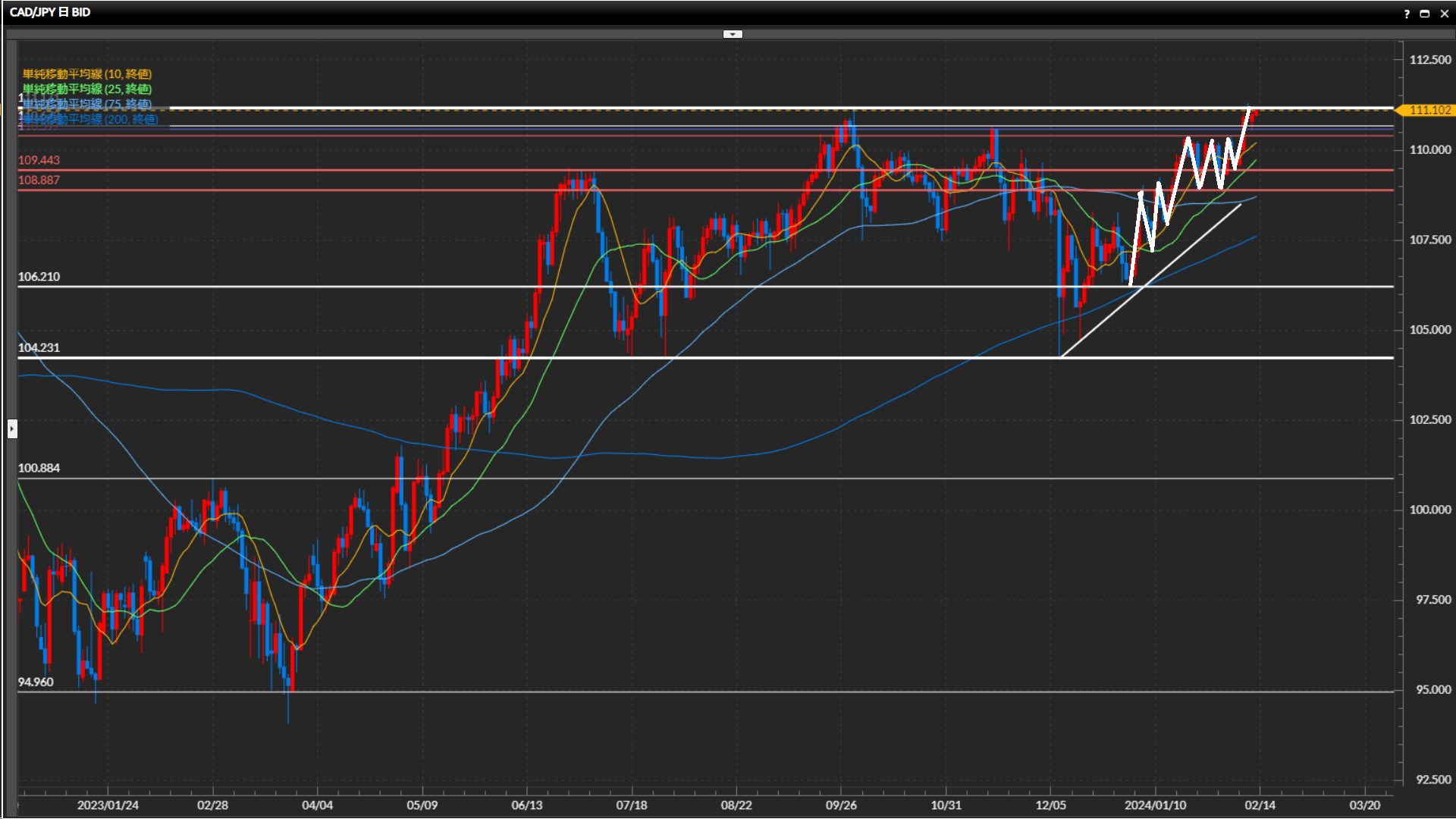The width and height of the screenshot is (1456, 819).
Task: Click the help question mark icon
Action: (1407, 14)
